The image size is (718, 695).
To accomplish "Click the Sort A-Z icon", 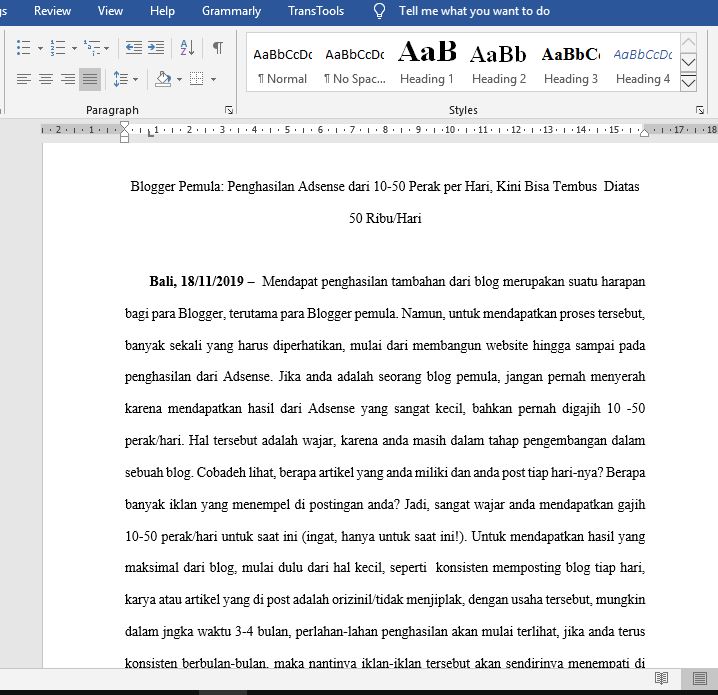I will [187, 48].
